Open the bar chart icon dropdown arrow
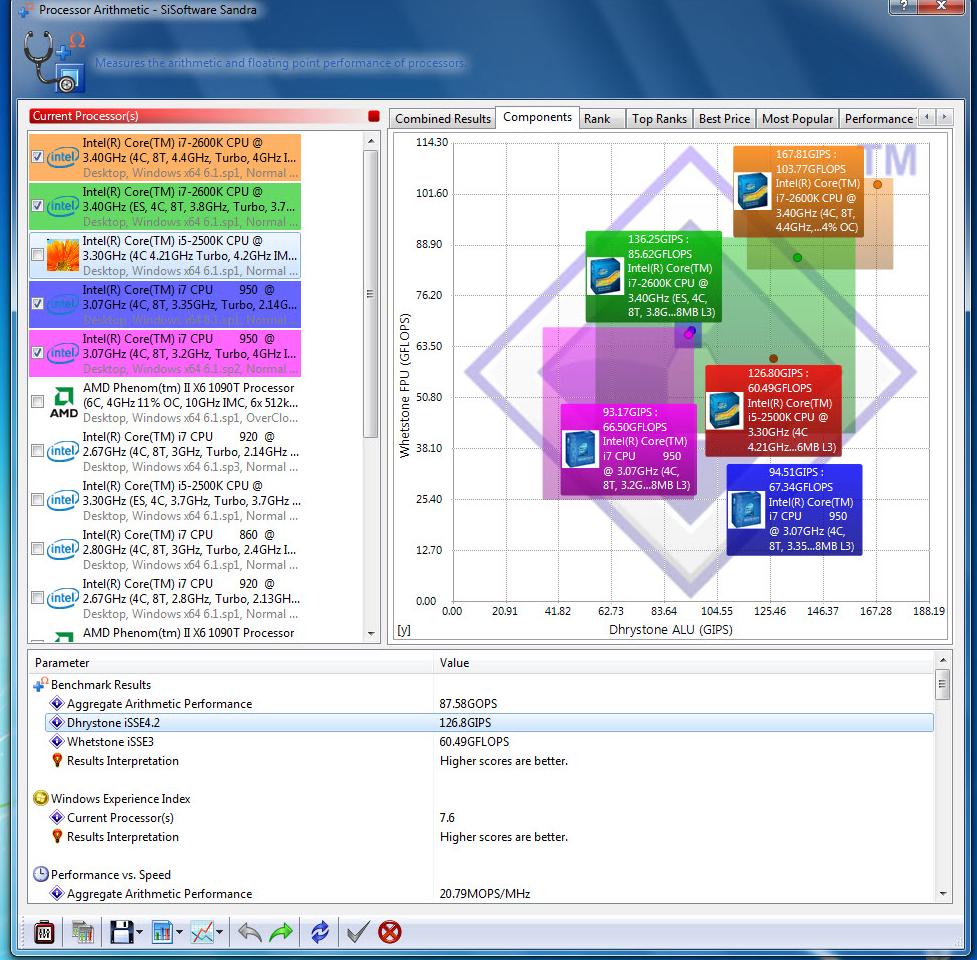The image size is (977, 960). coord(179,933)
